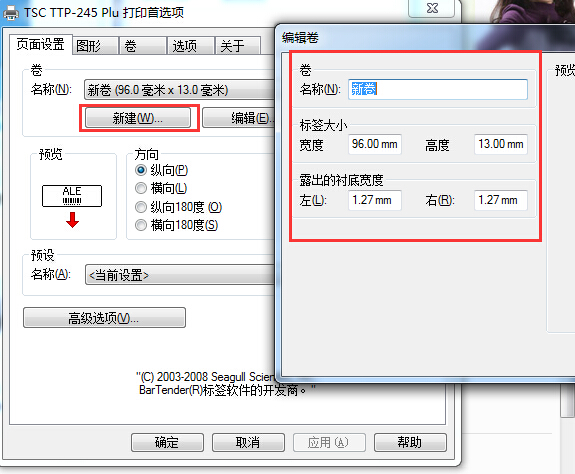Confirm with the 确定 button
Screen dimensions: 575x474
[167, 442]
